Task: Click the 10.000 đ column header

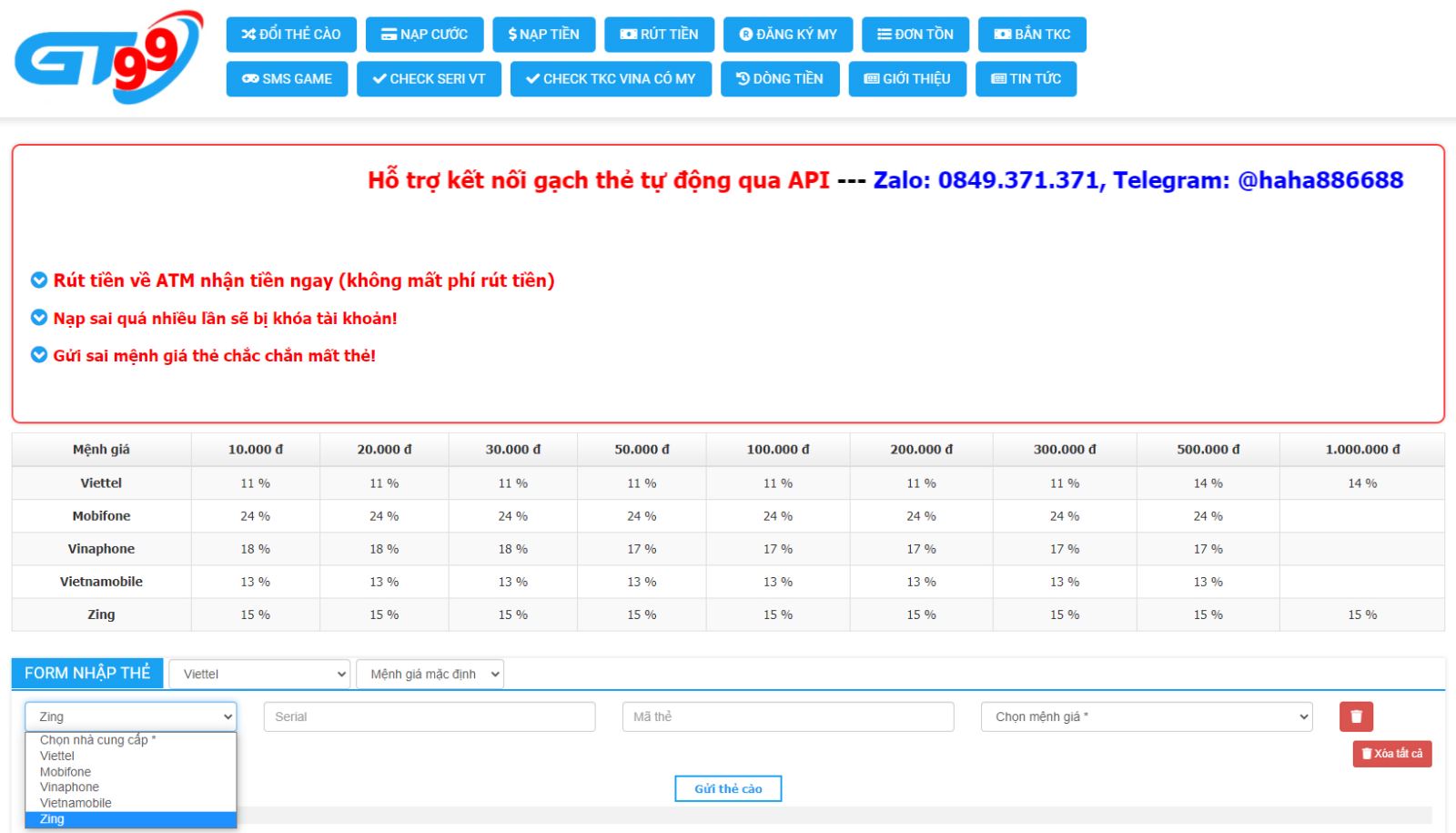Action: point(256,450)
